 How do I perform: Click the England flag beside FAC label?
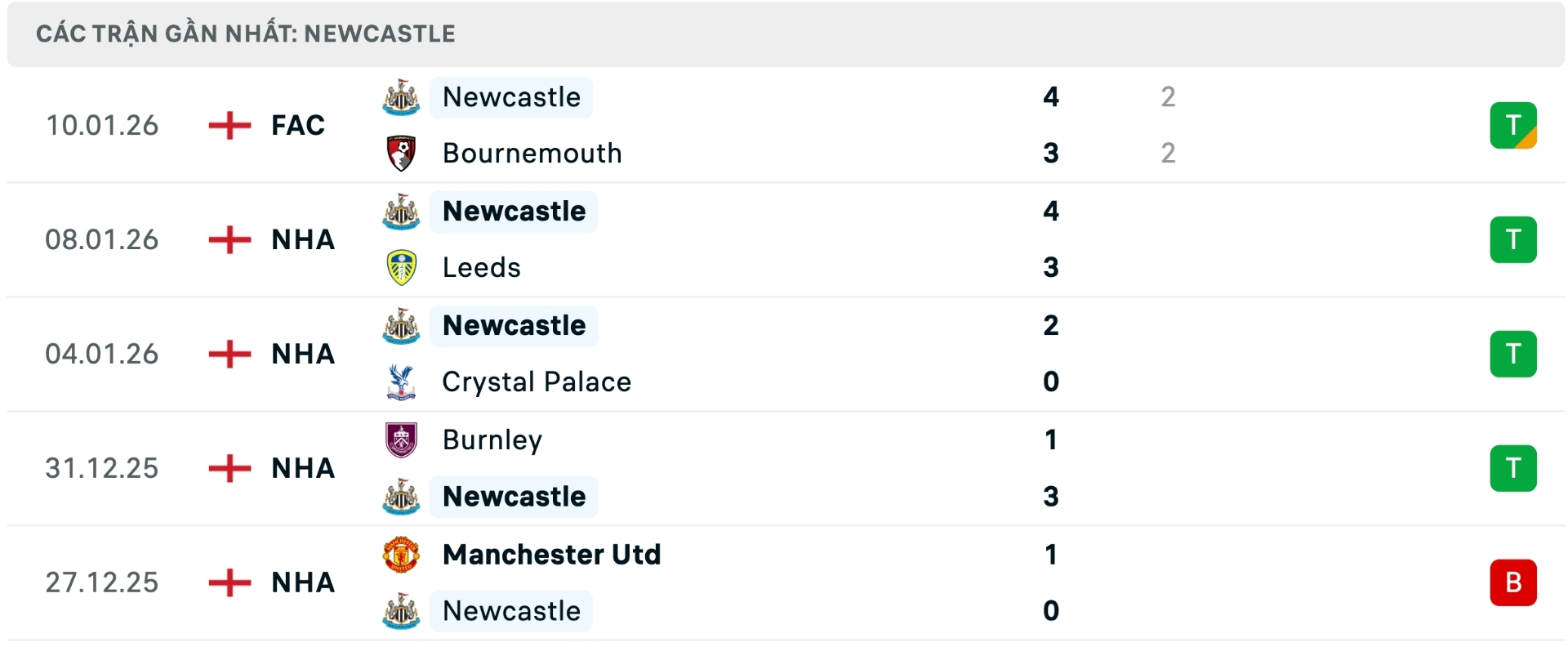point(231,125)
